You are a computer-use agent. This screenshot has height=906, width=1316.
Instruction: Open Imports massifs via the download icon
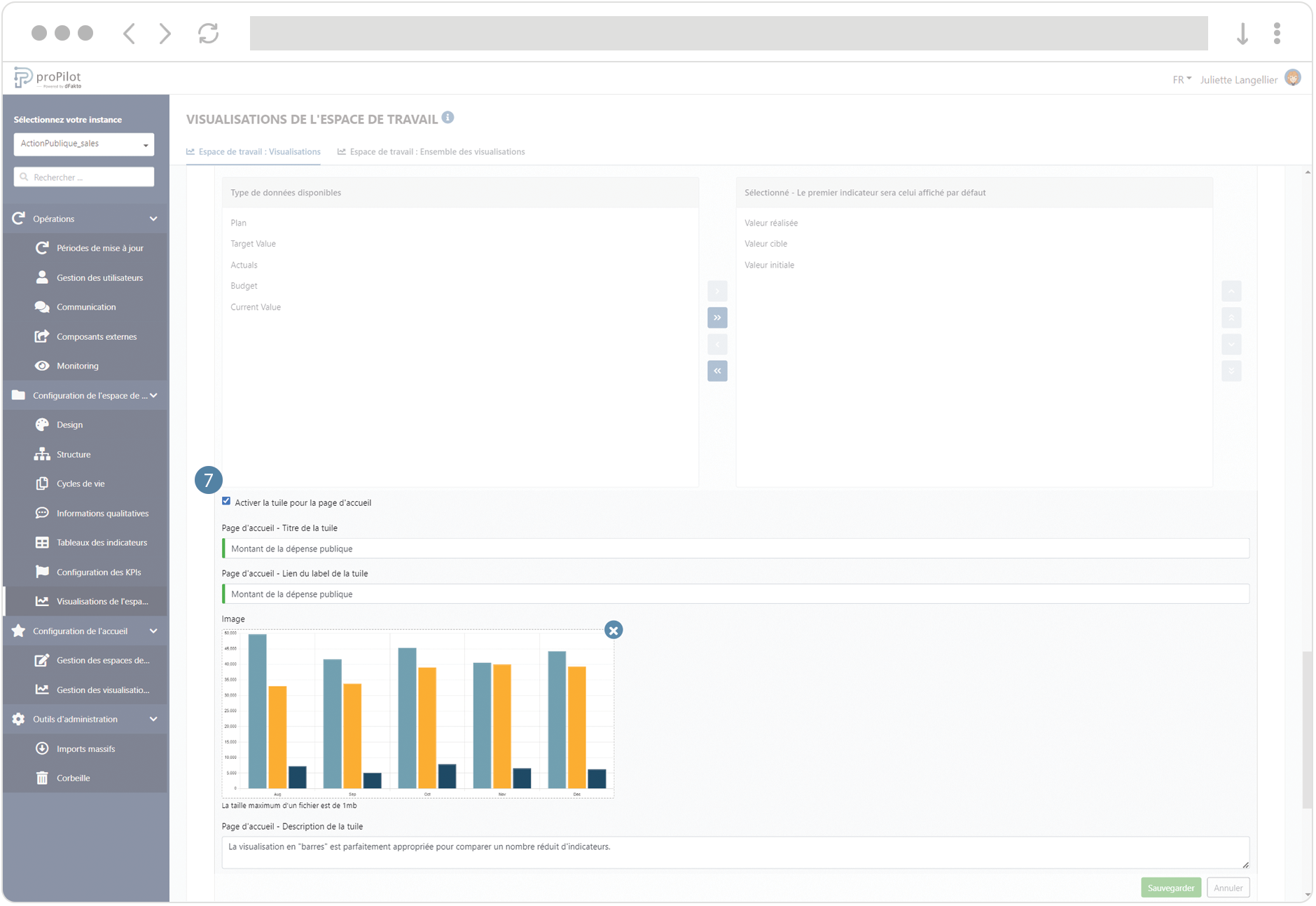42,748
